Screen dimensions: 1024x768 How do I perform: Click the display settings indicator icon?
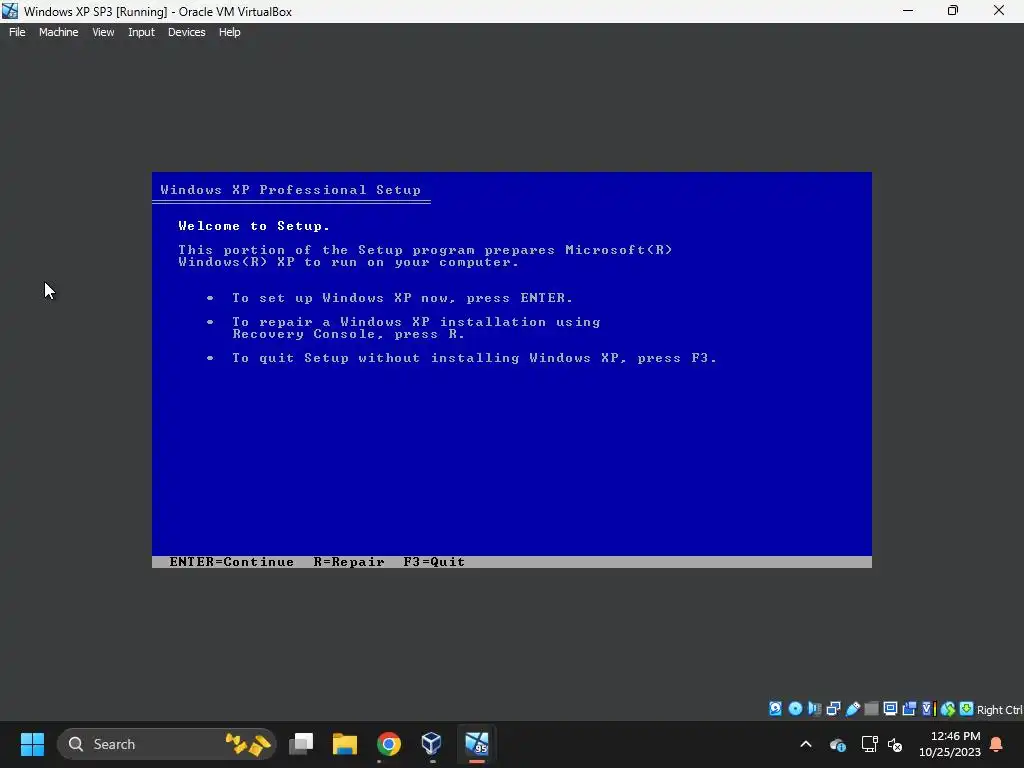(x=890, y=709)
